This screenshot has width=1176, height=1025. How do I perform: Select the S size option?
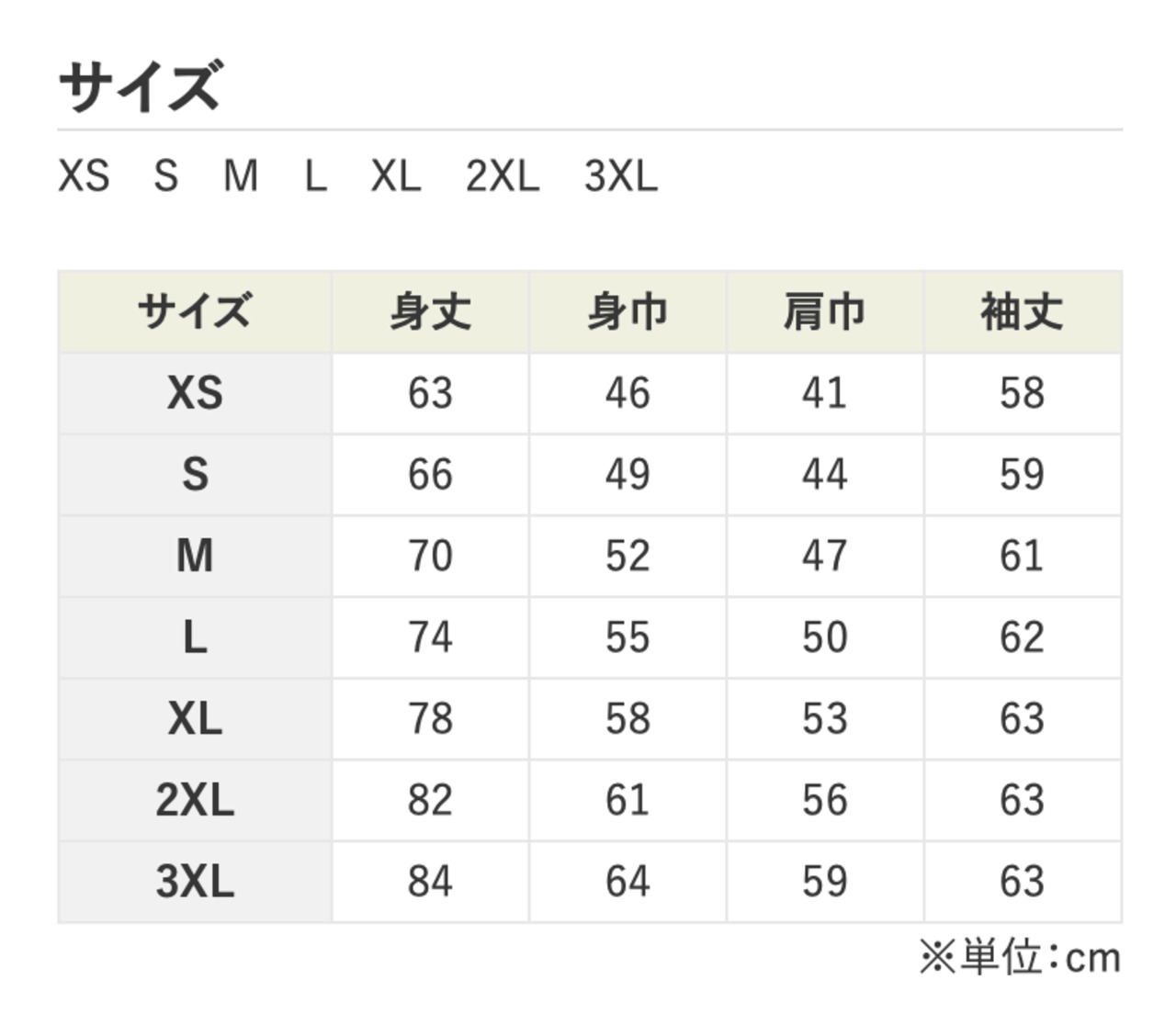pos(165,175)
